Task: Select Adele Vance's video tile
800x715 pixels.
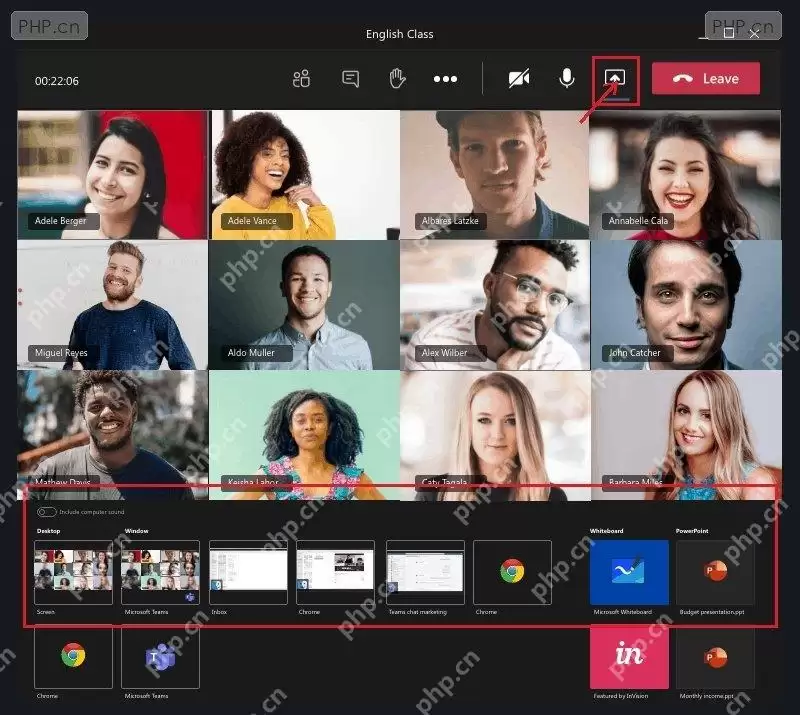Action: [x=304, y=175]
